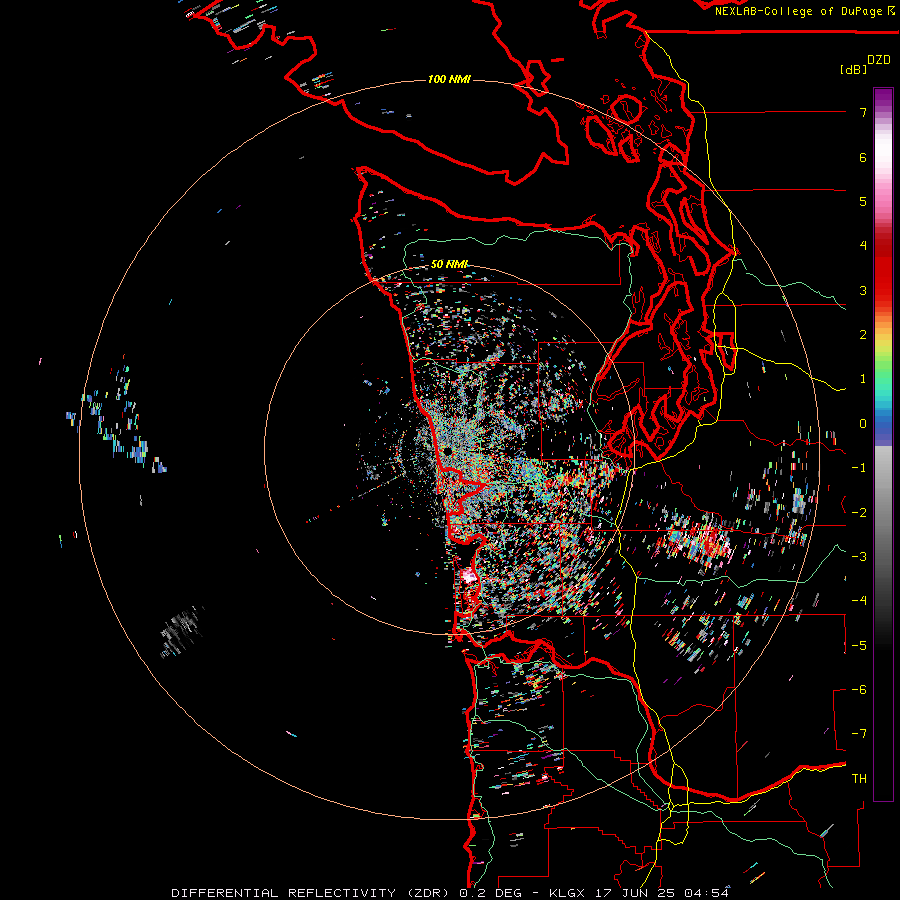Click the 3 dB tick label
The width and height of the screenshot is (900, 900).
coord(863,290)
